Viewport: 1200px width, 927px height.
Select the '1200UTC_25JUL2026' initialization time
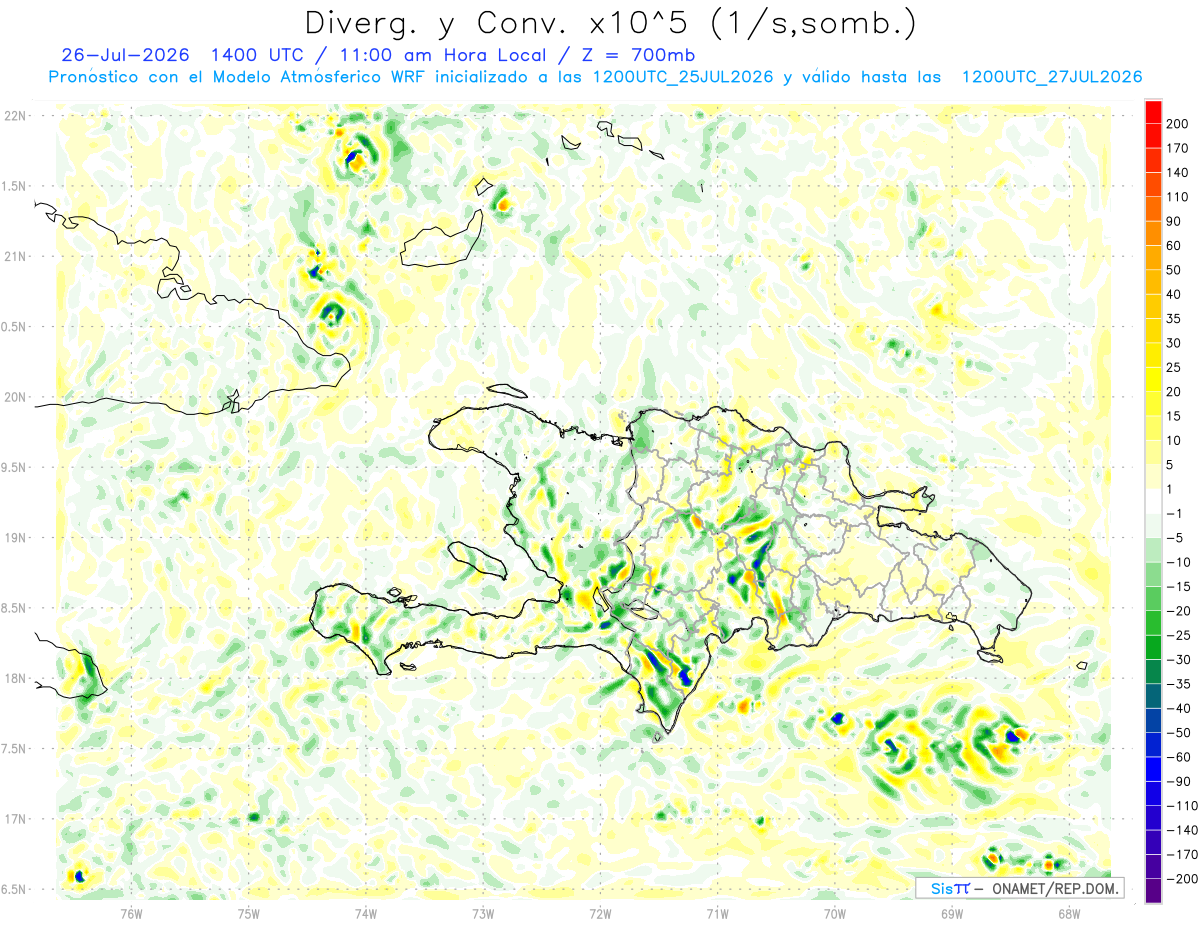[x=683, y=77]
